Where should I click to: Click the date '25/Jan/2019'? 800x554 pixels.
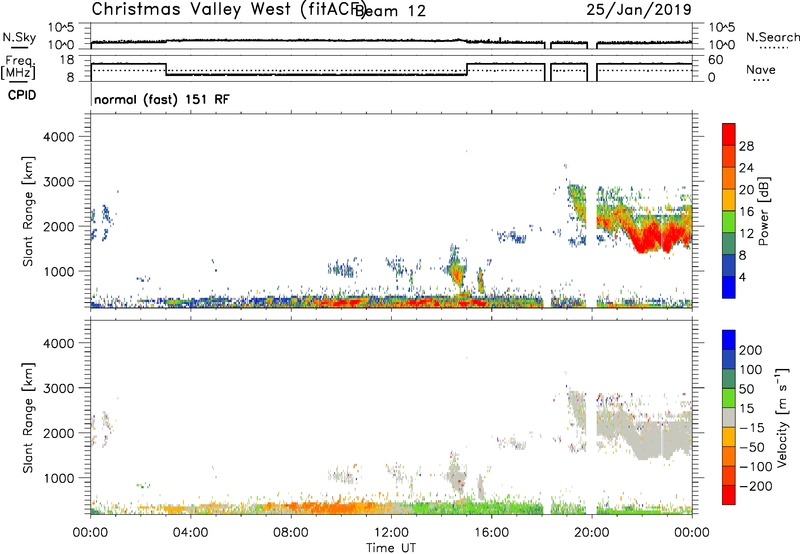click(639, 9)
